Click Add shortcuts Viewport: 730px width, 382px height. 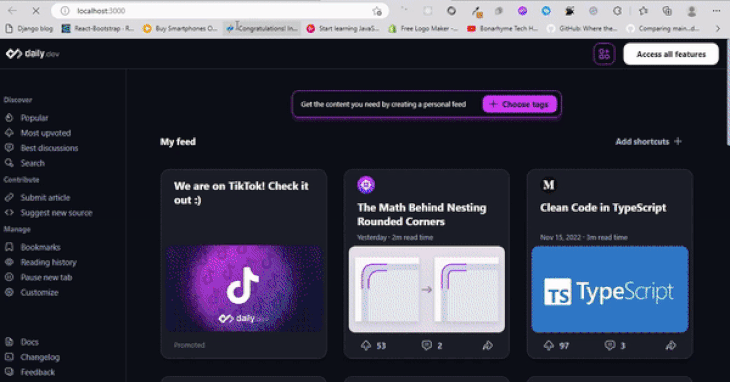tap(648, 141)
